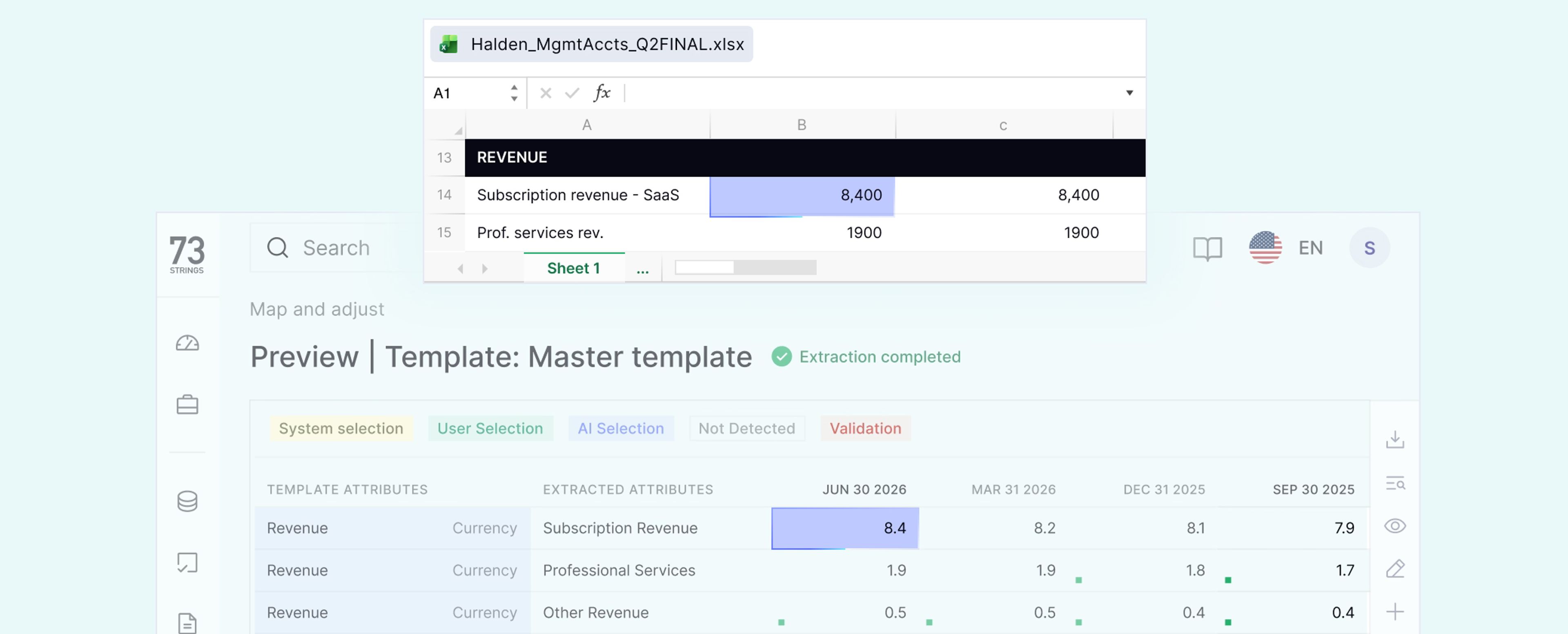Screen dimensions: 1568x634
Task: Open the list search filter icon
Action: (x=1394, y=484)
